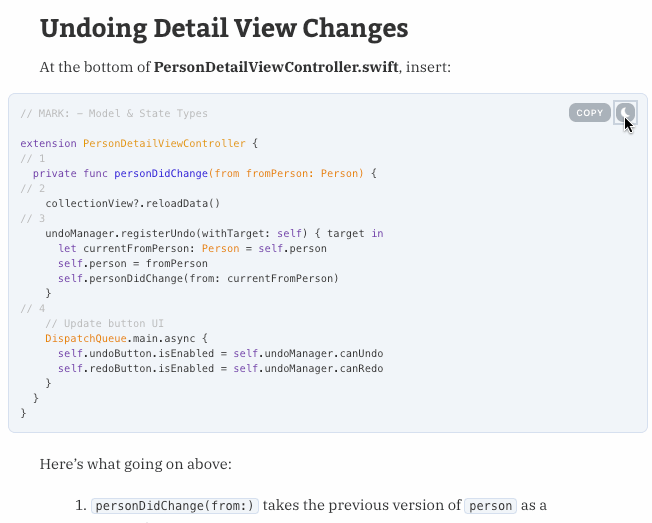This screenshot has width=652, height=523.
Task: Click the undoManager.registerUndo code line
Action: coord(214,233)
